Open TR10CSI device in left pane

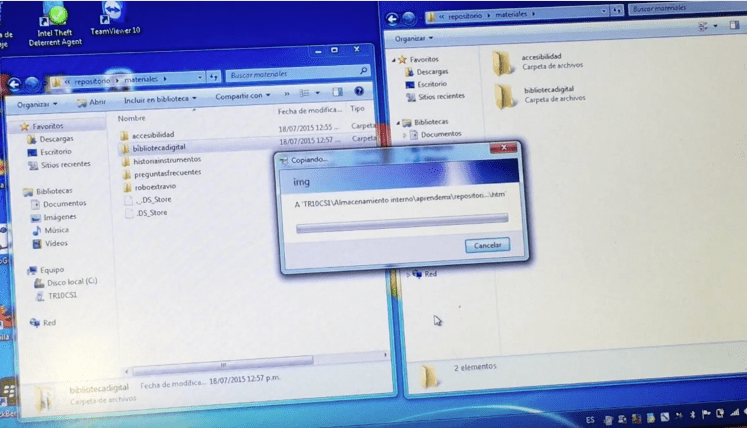pyautogui.click(x=56, y=296)
